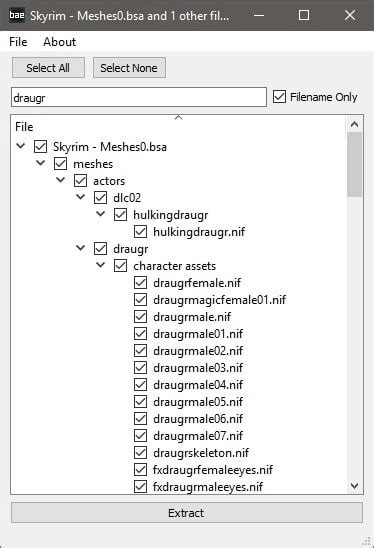Click the draugr filter text field
The width and height of the screenshot is (374, 548).
(x=139, y=98)
